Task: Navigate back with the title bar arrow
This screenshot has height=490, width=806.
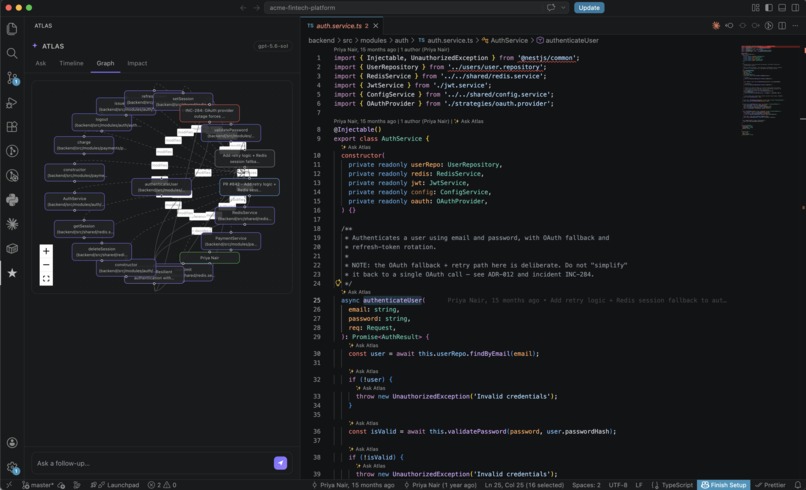Action: click(x=243, y=8)
